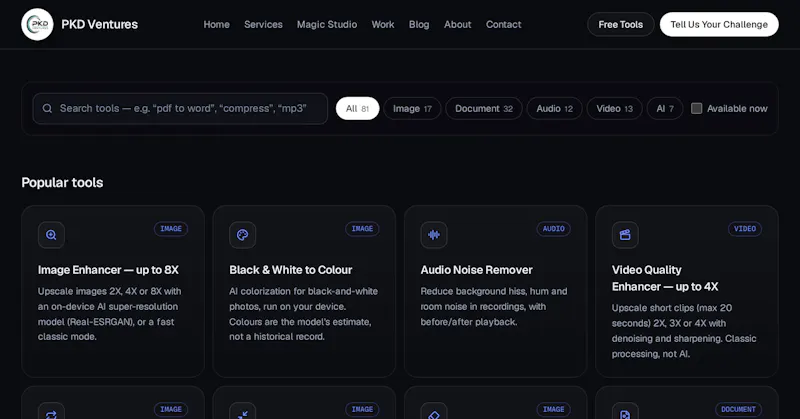Open the Services navigation link
Screen dimensions: 800x419
(x=263, y=24)
